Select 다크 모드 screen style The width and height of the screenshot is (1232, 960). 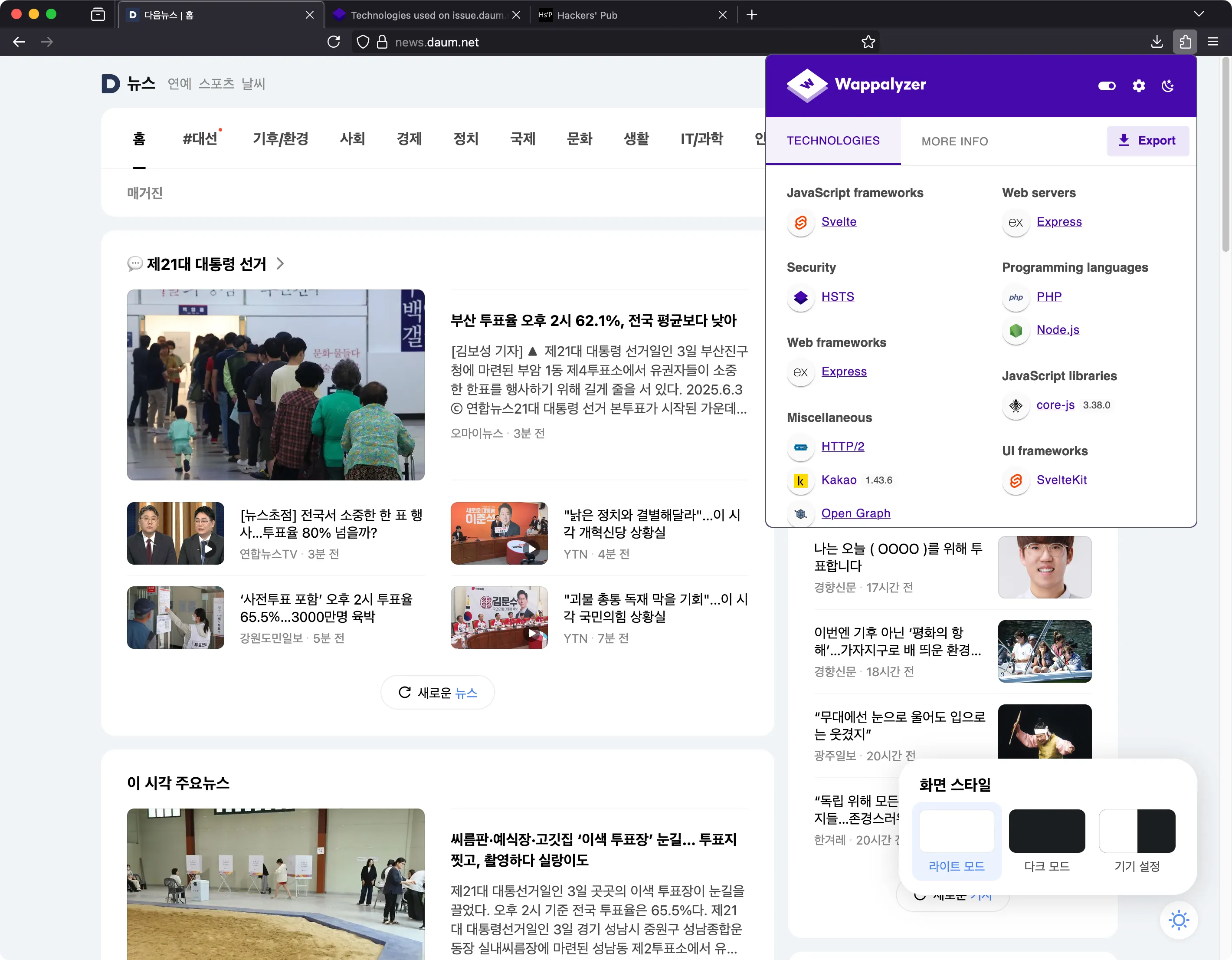(x=1046, y=842)
